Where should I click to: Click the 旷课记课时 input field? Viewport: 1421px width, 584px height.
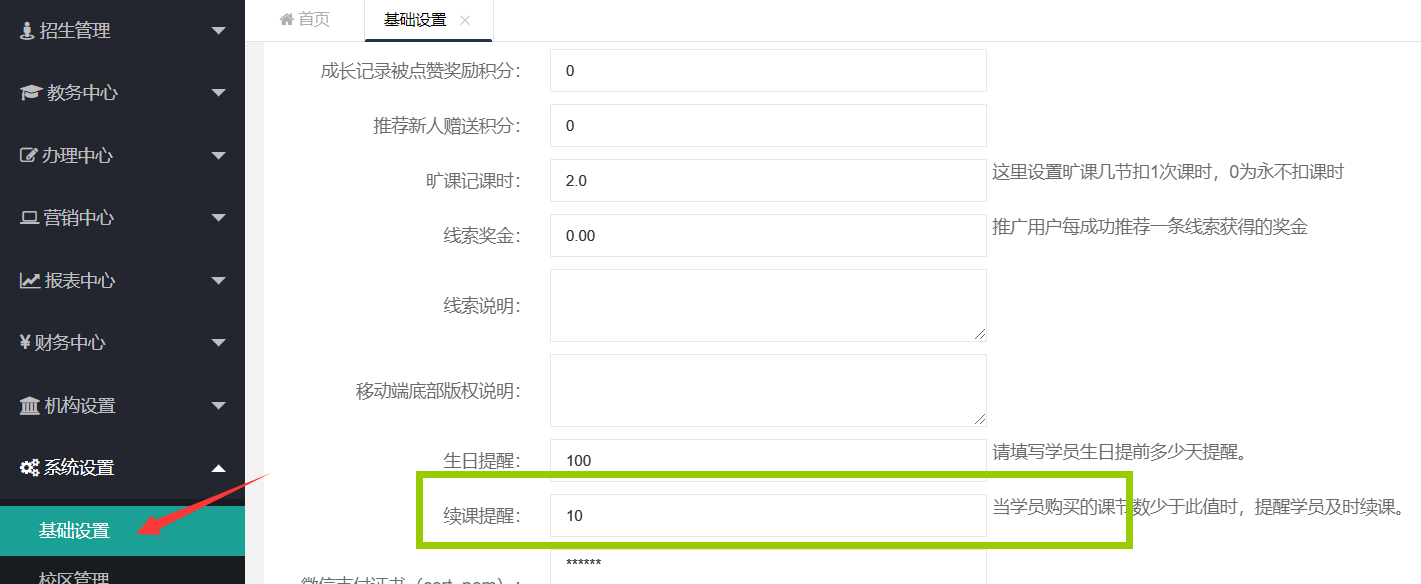coord(767,181)
